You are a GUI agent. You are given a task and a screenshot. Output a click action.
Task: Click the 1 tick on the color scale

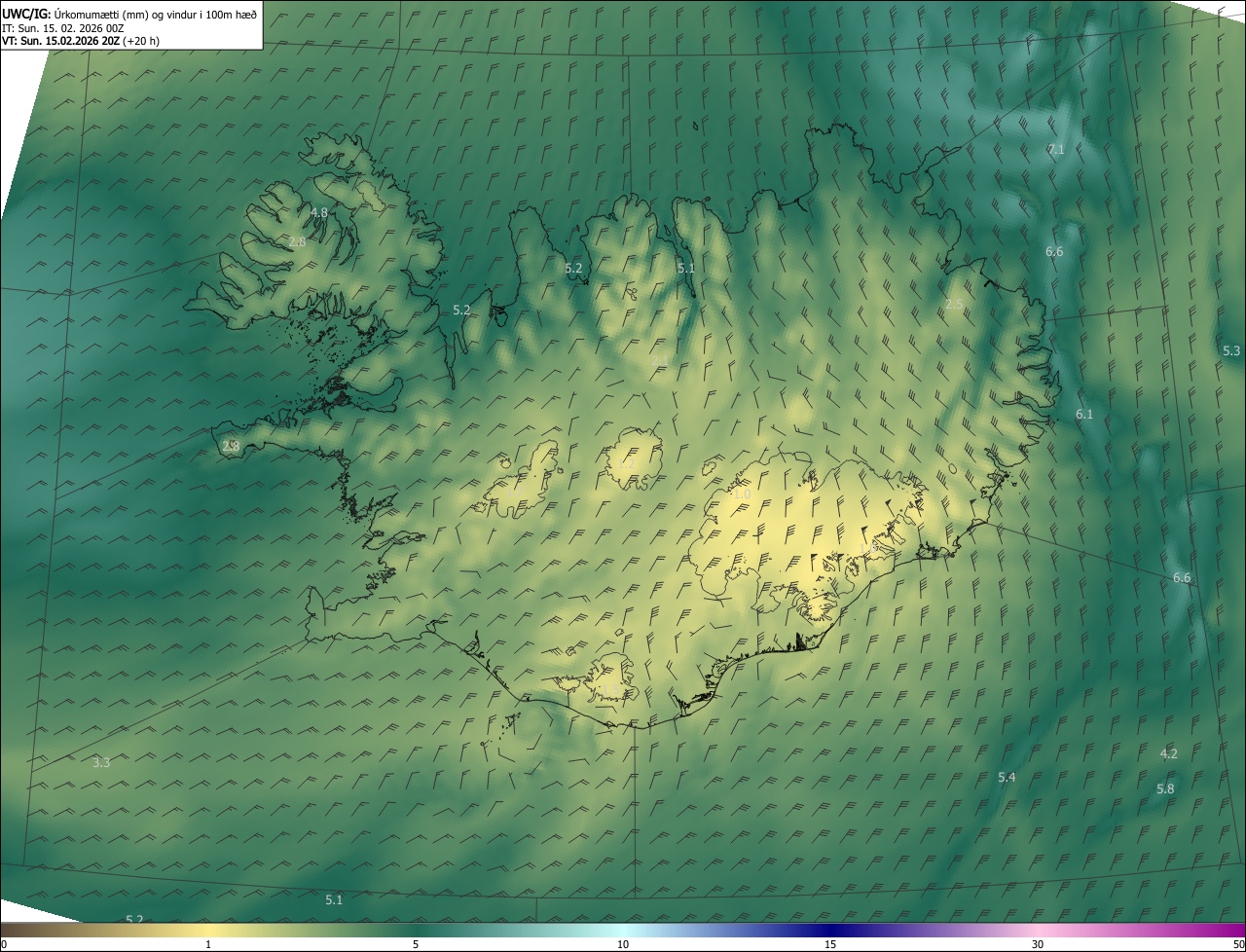click(x=208, y=944)
